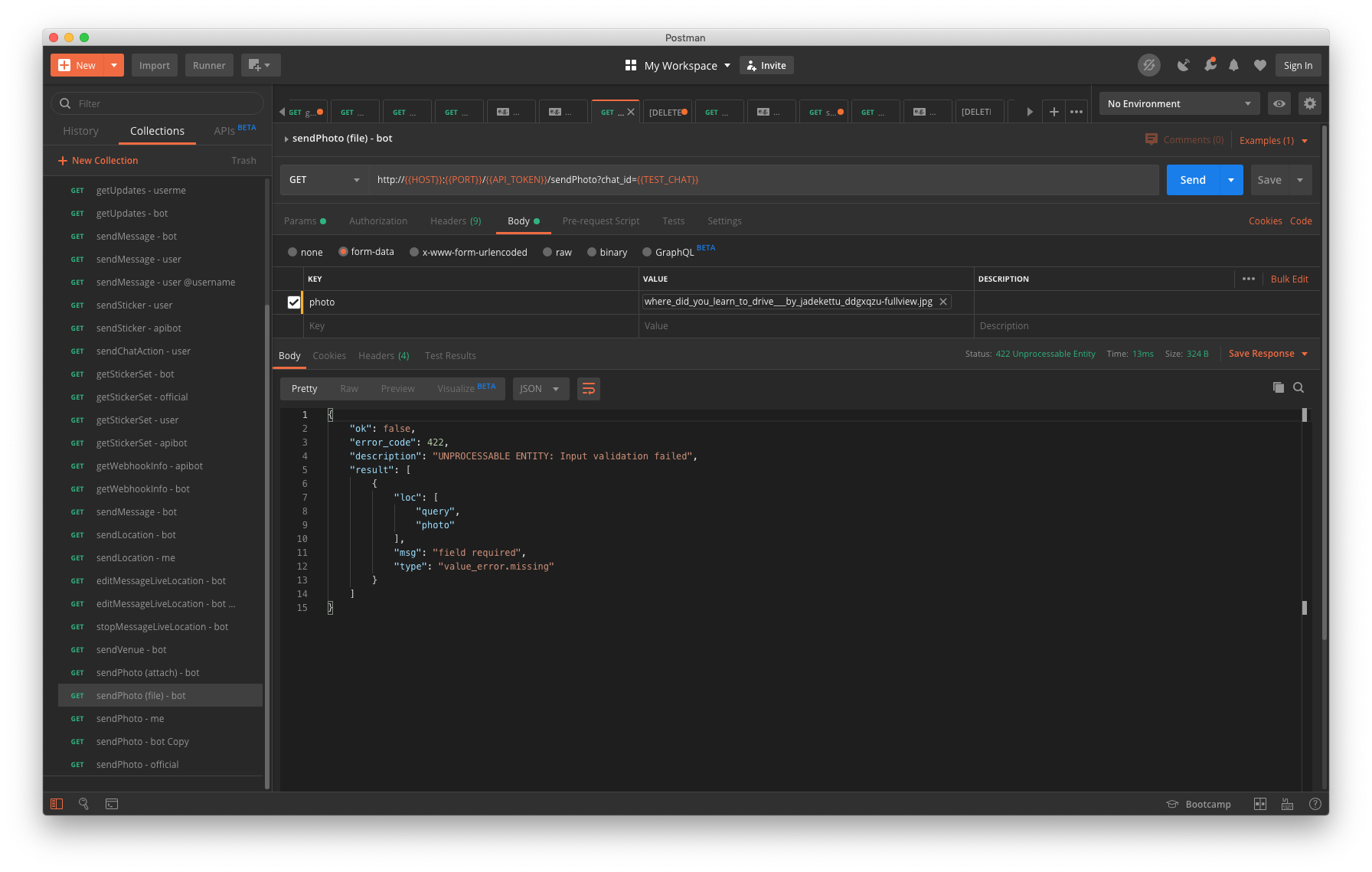The width and height of the screenshot is (1372, 872).
Task: Select the raw body type radio button
Action: pos(547,251)
